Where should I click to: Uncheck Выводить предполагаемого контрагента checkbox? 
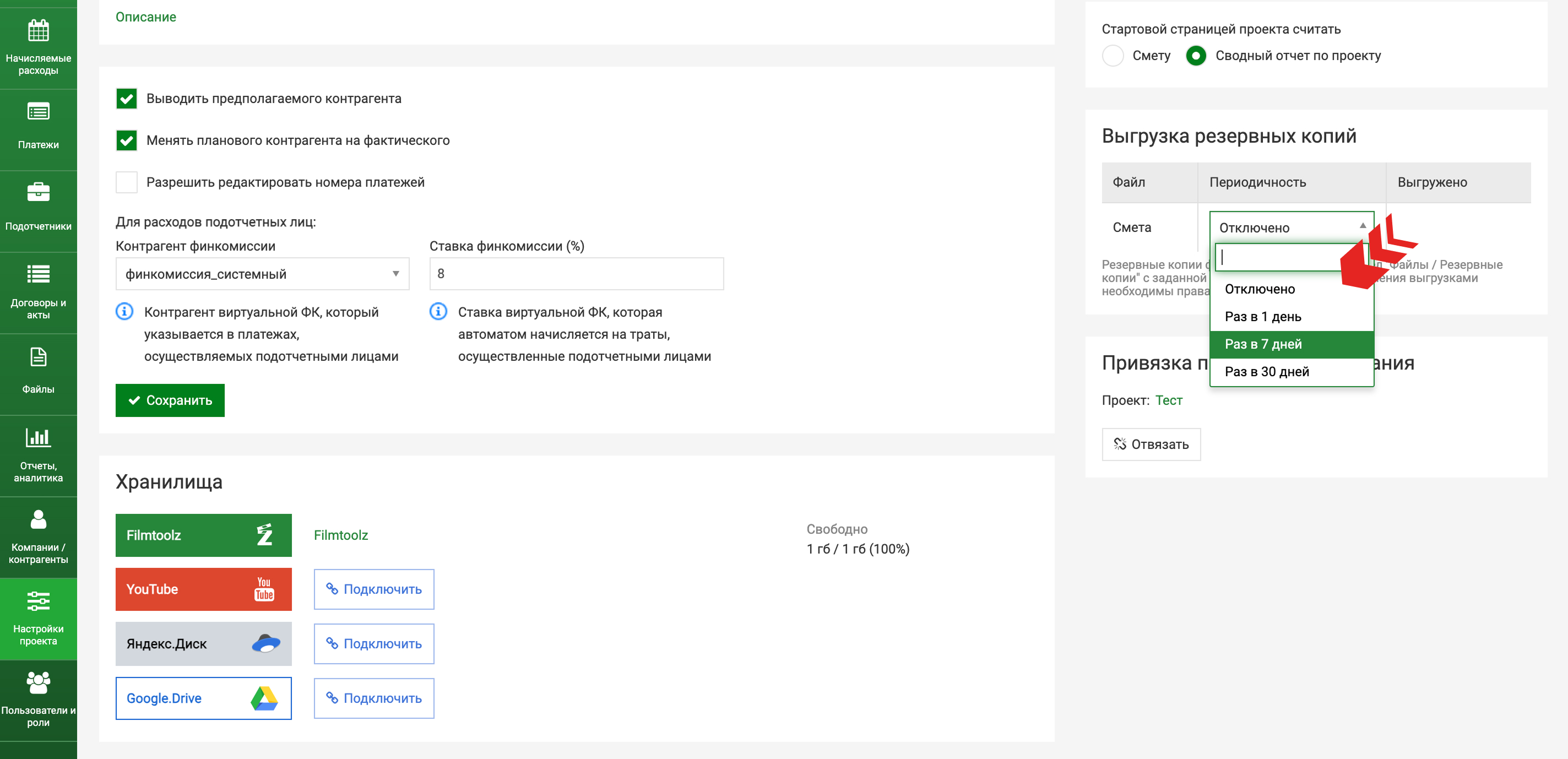127,99
